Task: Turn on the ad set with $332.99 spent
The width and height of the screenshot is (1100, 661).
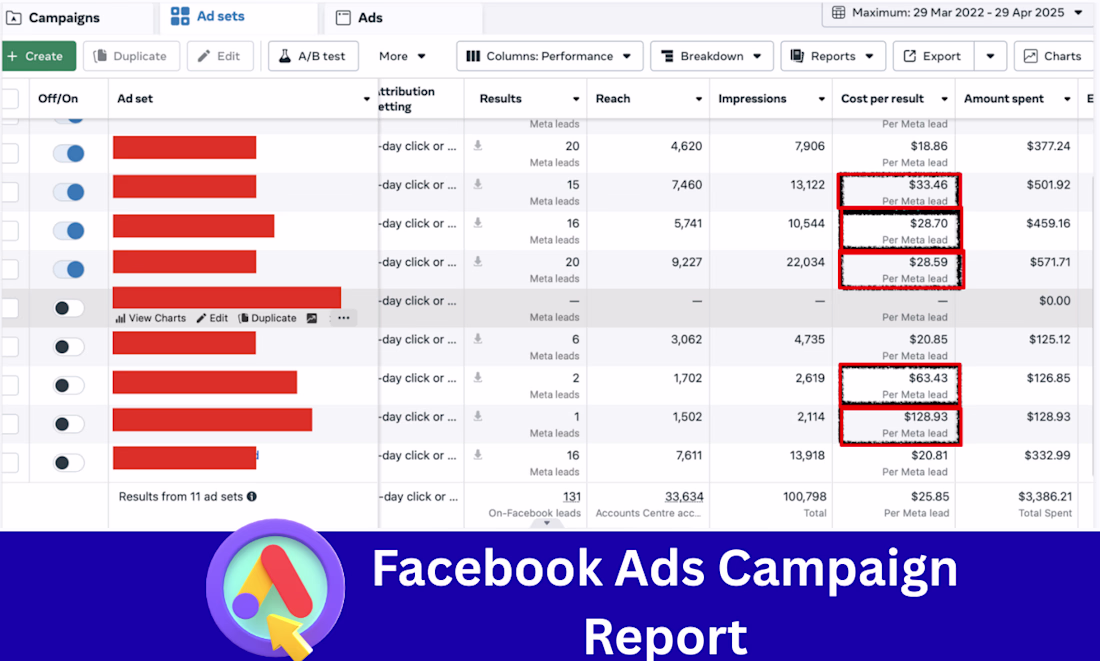Action: point(69,462)
